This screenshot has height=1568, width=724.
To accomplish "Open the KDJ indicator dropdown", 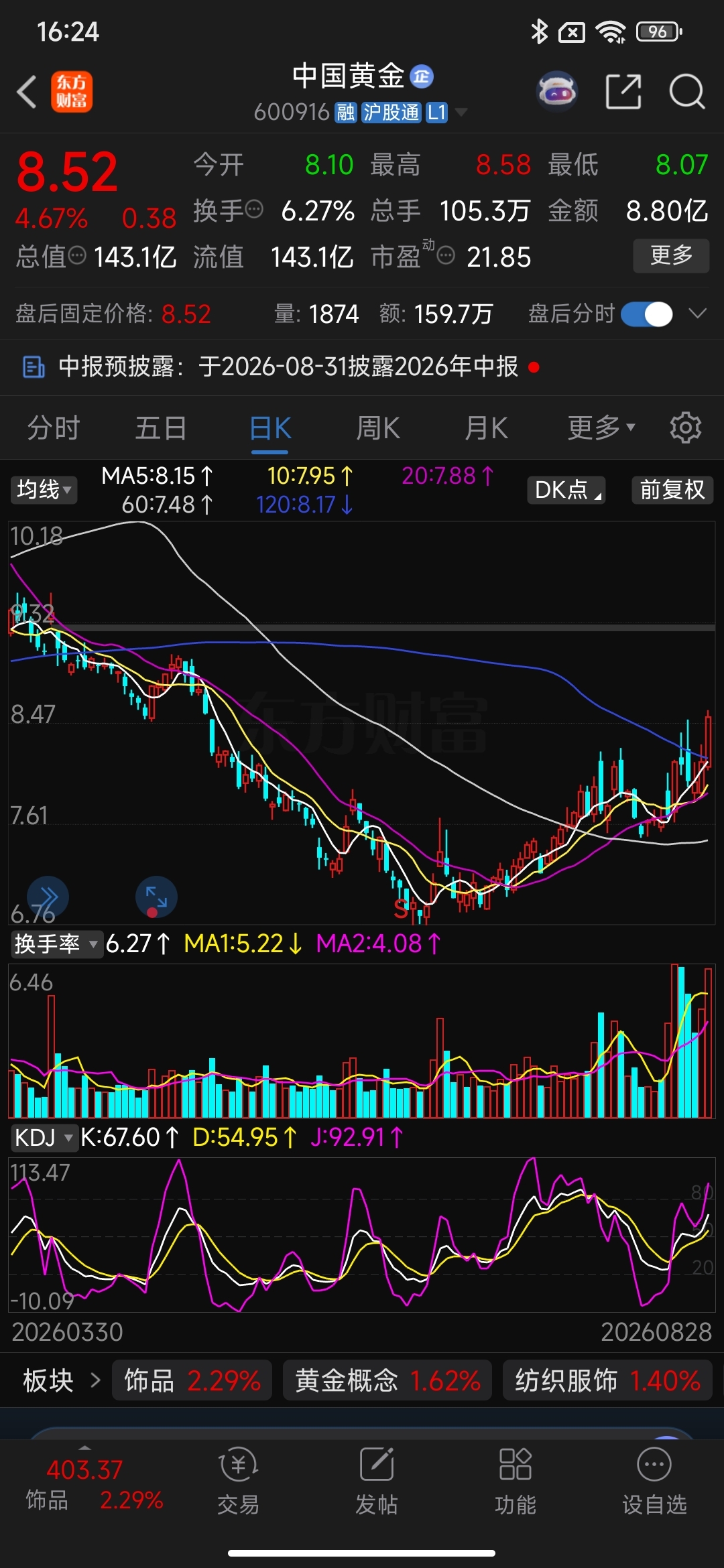I will click(44, 1137).
